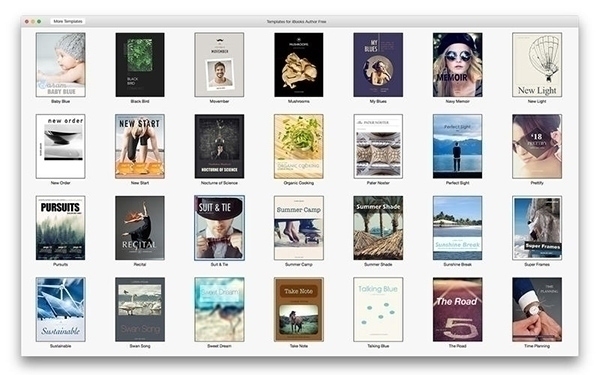Choose the Perfect Sight template
Image resolution: width=600 pixels, height=375 pixels.
coord(458,146)
